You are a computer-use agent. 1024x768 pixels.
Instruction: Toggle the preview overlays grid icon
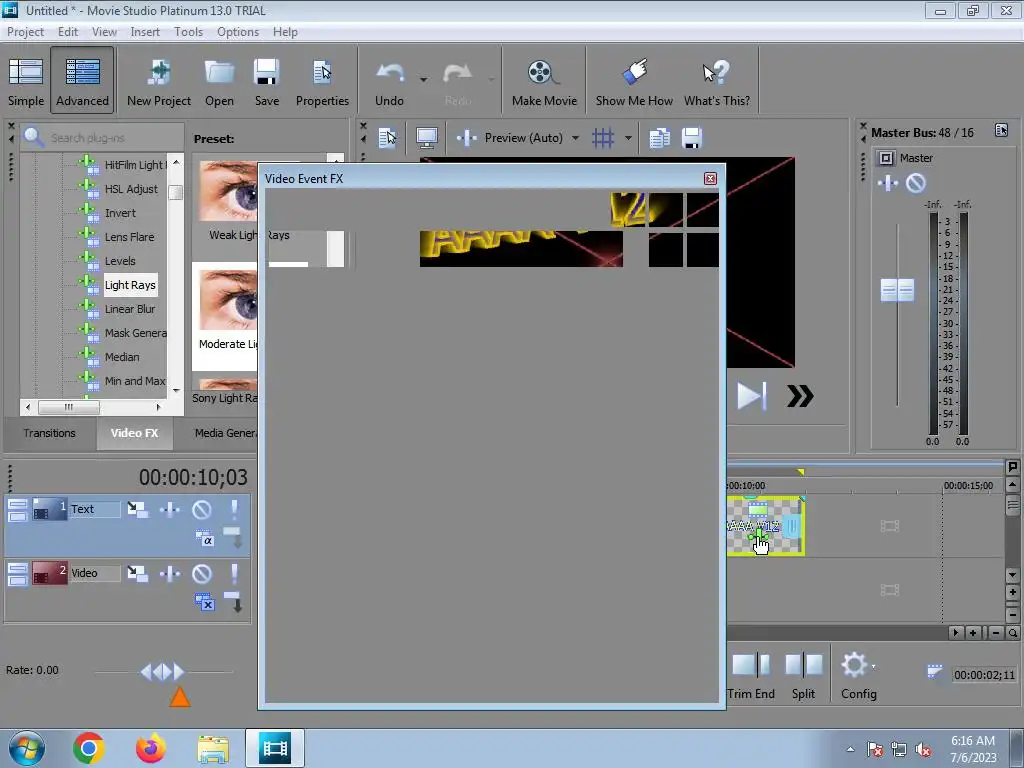coord(603,138)
